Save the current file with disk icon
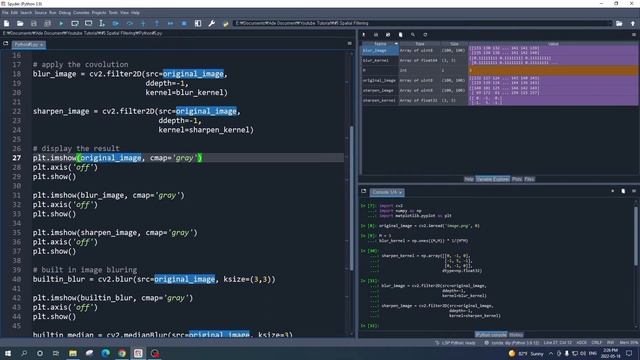 (34, 24)
